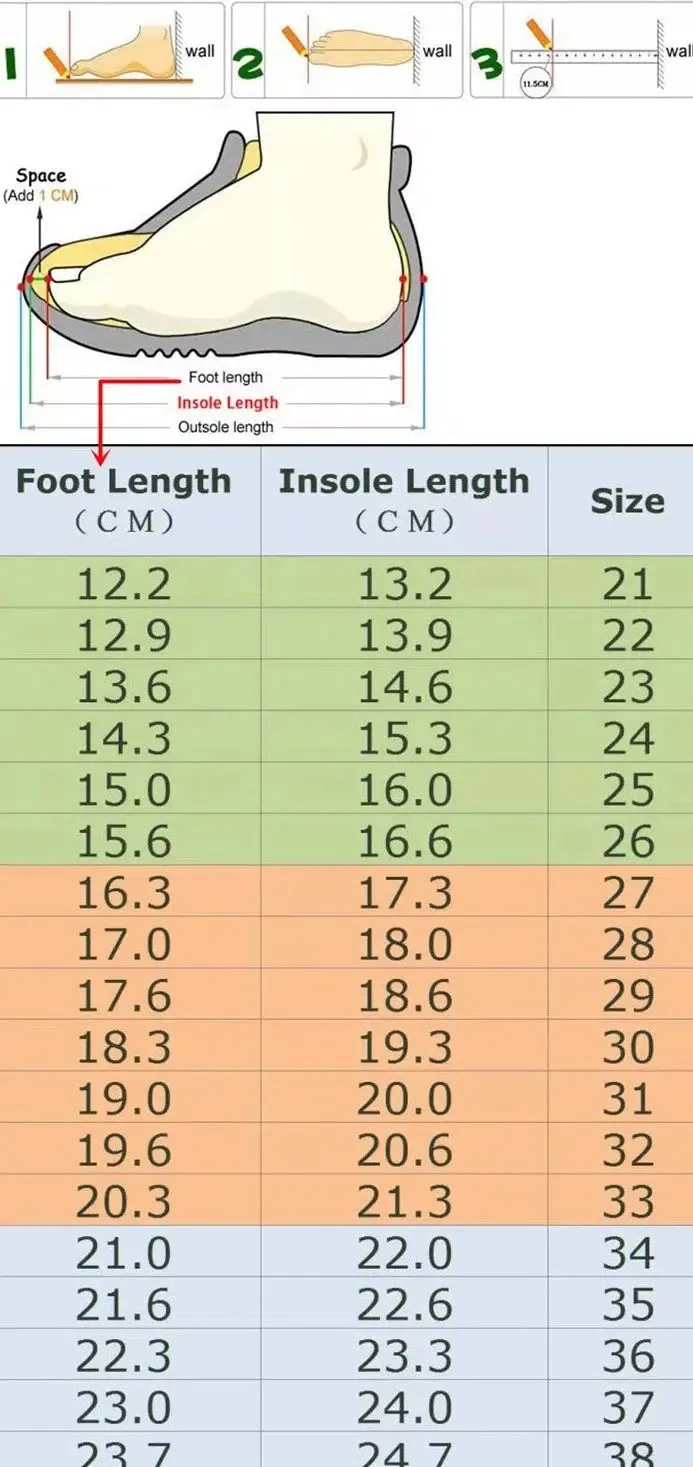Click the Outsole length diagram label
693x1467 pixels.
tap(225, 427)
